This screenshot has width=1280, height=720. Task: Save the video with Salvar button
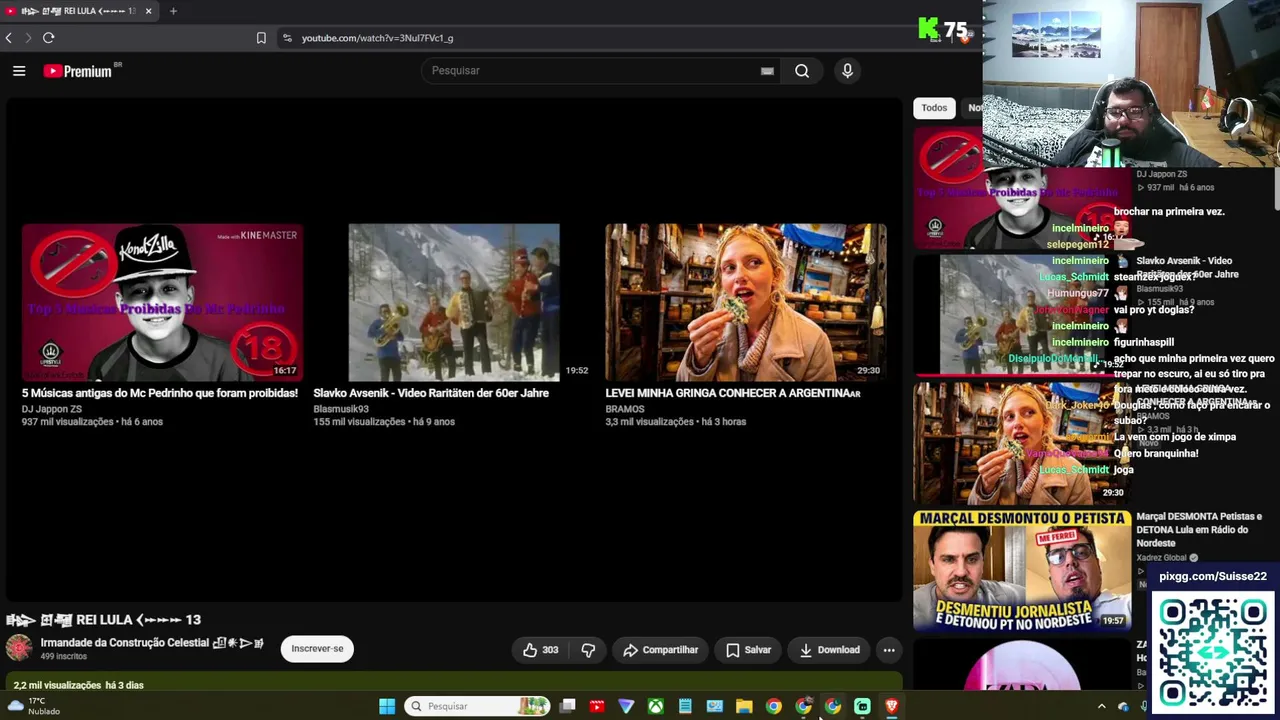pos(749,650)
